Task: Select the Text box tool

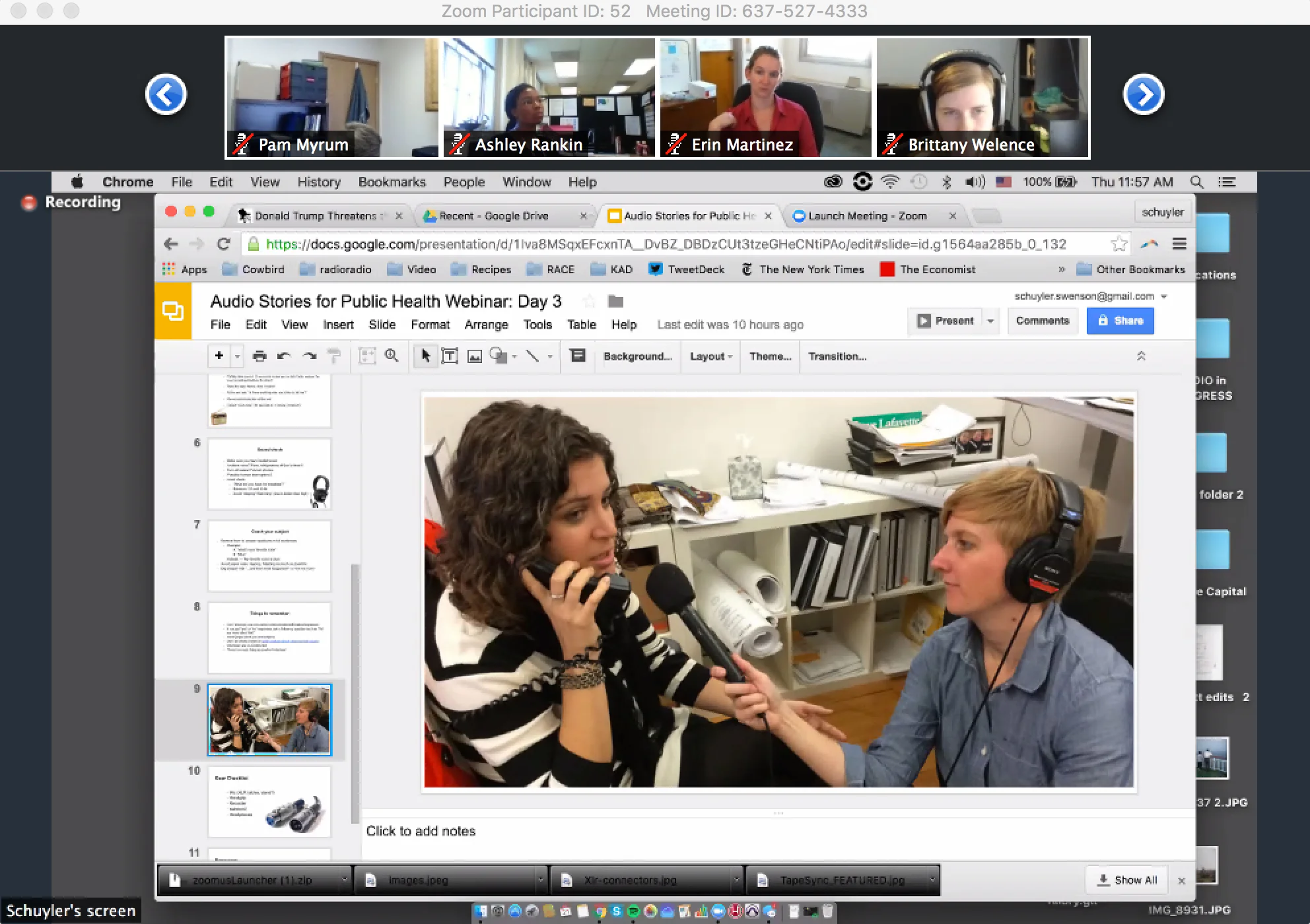Action: pos(450,356)
